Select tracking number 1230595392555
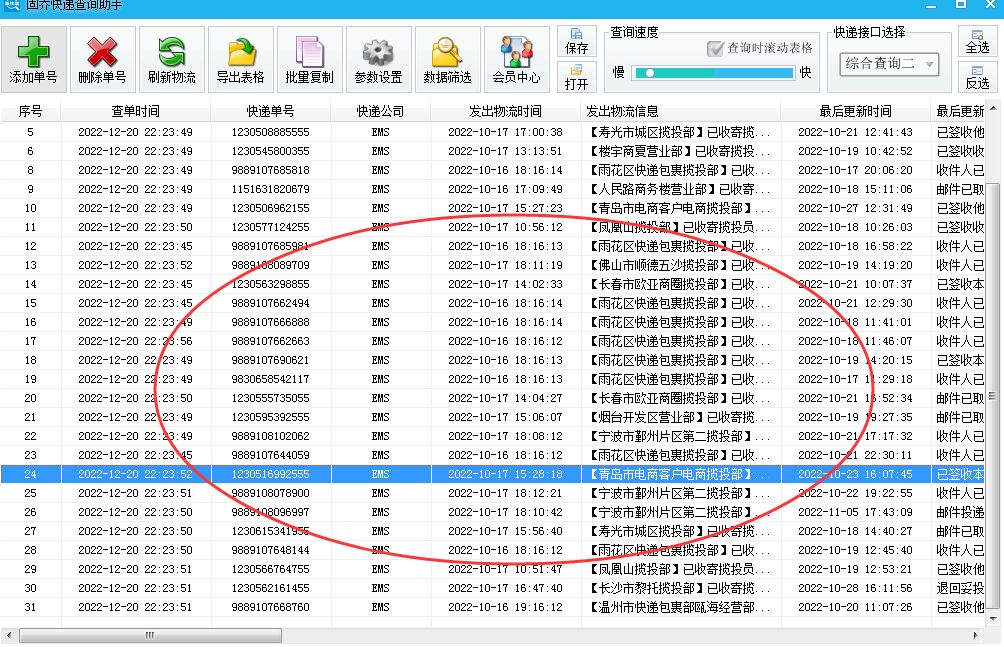The image size is (1004, 647). (x=270, y=418)
